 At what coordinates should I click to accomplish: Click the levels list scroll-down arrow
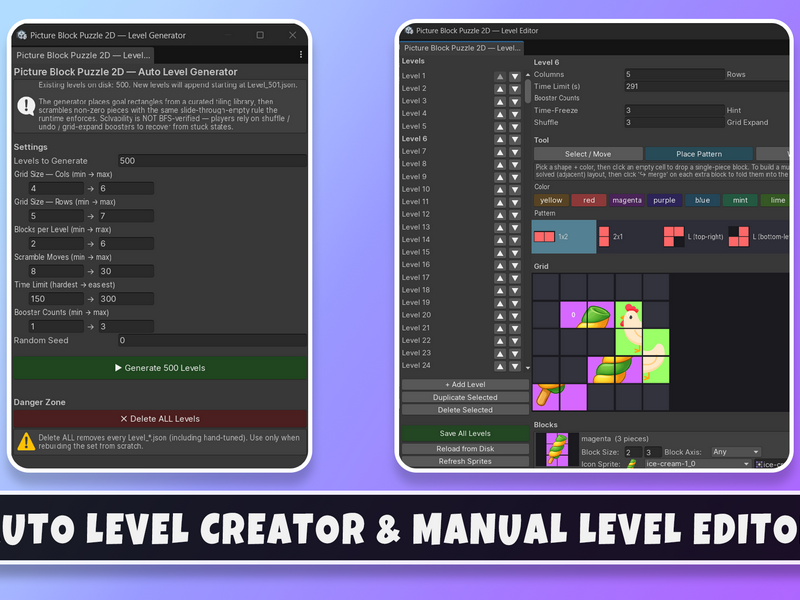tap(528, 367)
